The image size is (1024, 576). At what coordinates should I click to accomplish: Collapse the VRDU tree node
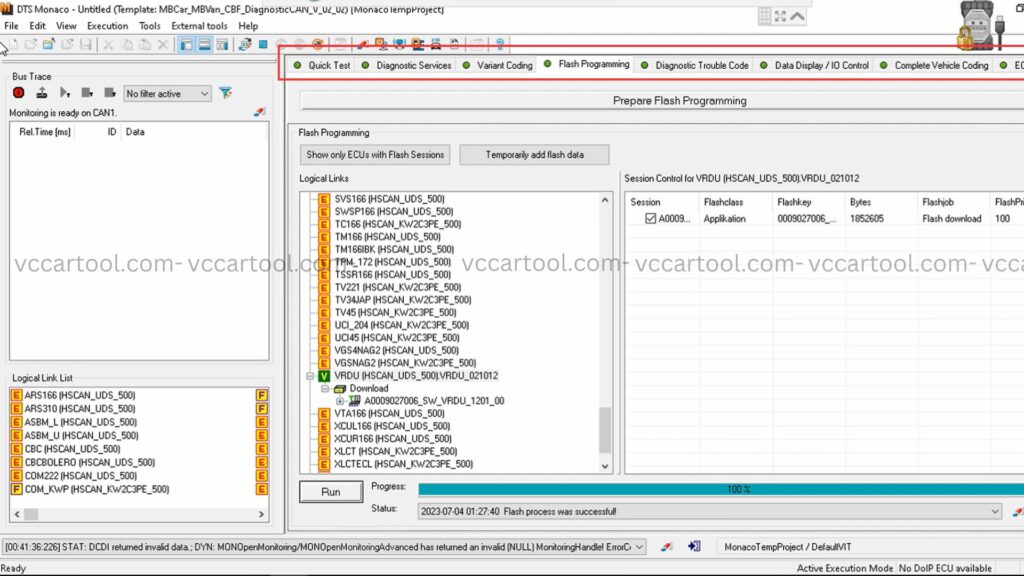coord(310,376)
